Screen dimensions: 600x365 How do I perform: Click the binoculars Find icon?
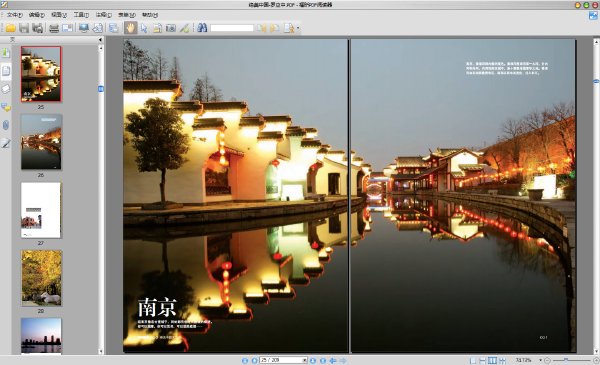[202, 28]
